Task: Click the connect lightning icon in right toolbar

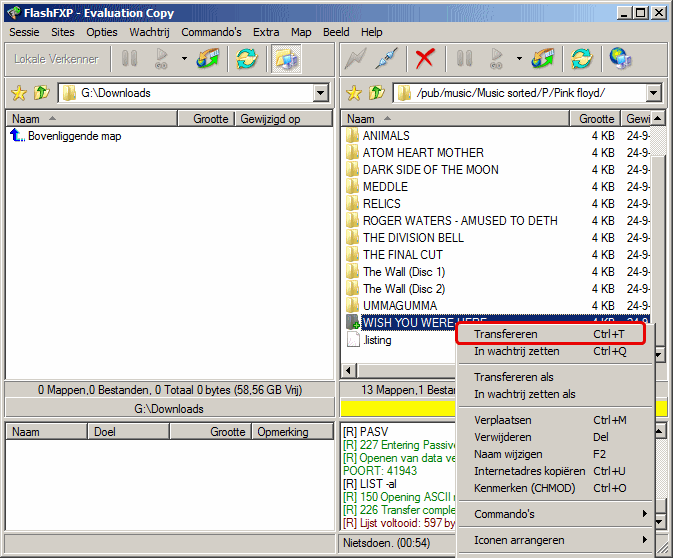Action: pos(356,58)
